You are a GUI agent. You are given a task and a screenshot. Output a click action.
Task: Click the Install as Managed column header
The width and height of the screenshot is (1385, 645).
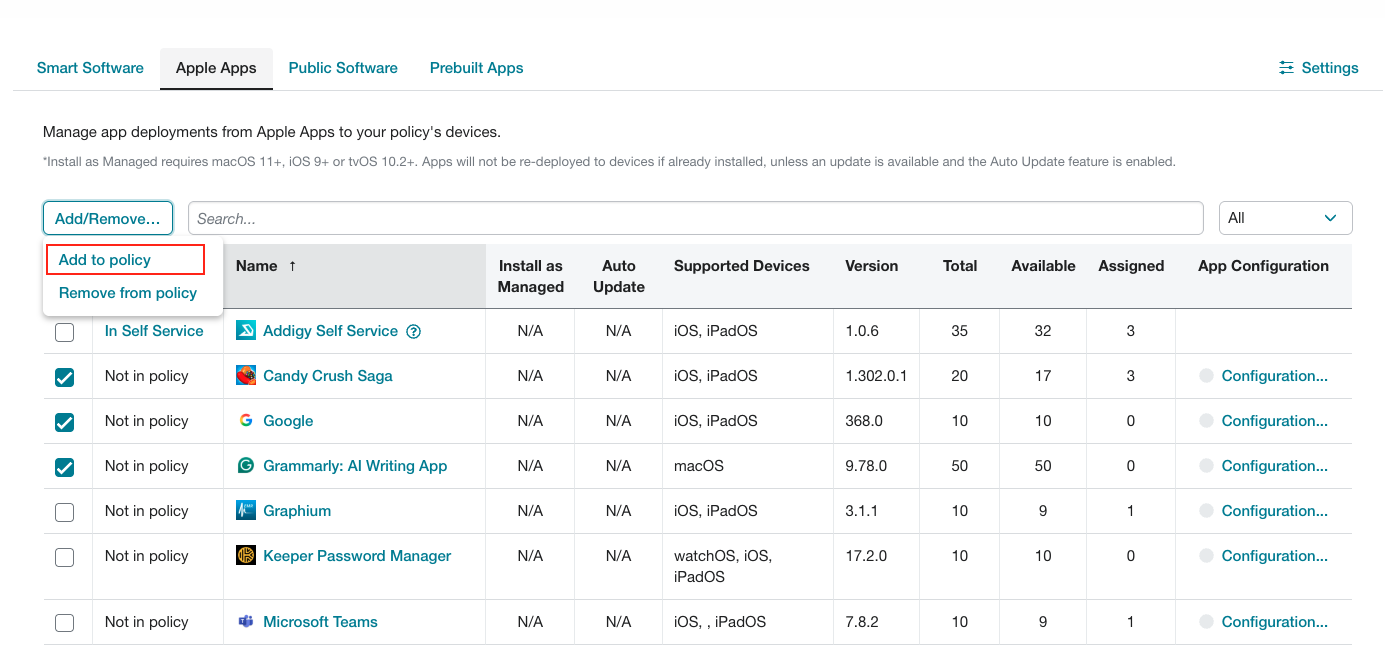(x=531, y=276)
